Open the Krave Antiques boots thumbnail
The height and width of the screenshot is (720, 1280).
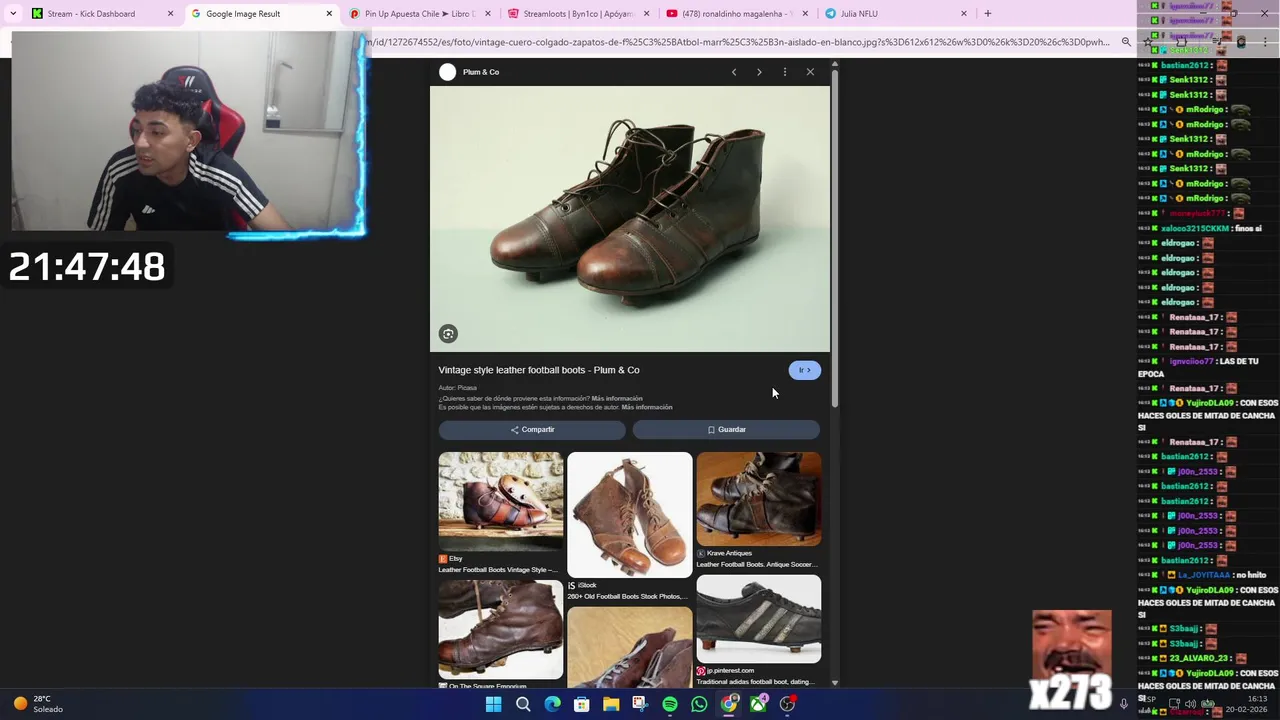point(759,499)
